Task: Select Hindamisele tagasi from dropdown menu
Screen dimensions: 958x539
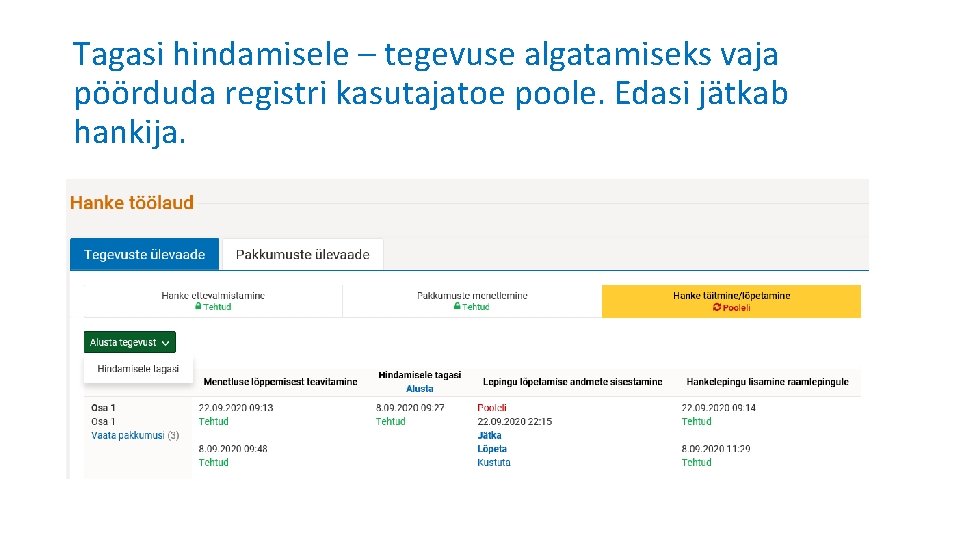Action: click(138, 369)
